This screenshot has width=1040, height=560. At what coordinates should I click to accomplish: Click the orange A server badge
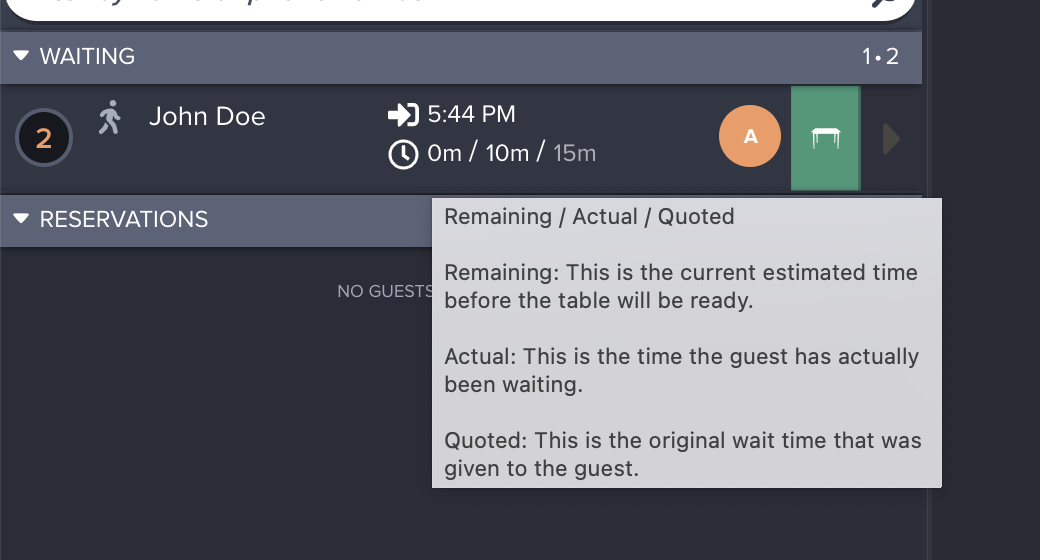(x=750, y=137)
